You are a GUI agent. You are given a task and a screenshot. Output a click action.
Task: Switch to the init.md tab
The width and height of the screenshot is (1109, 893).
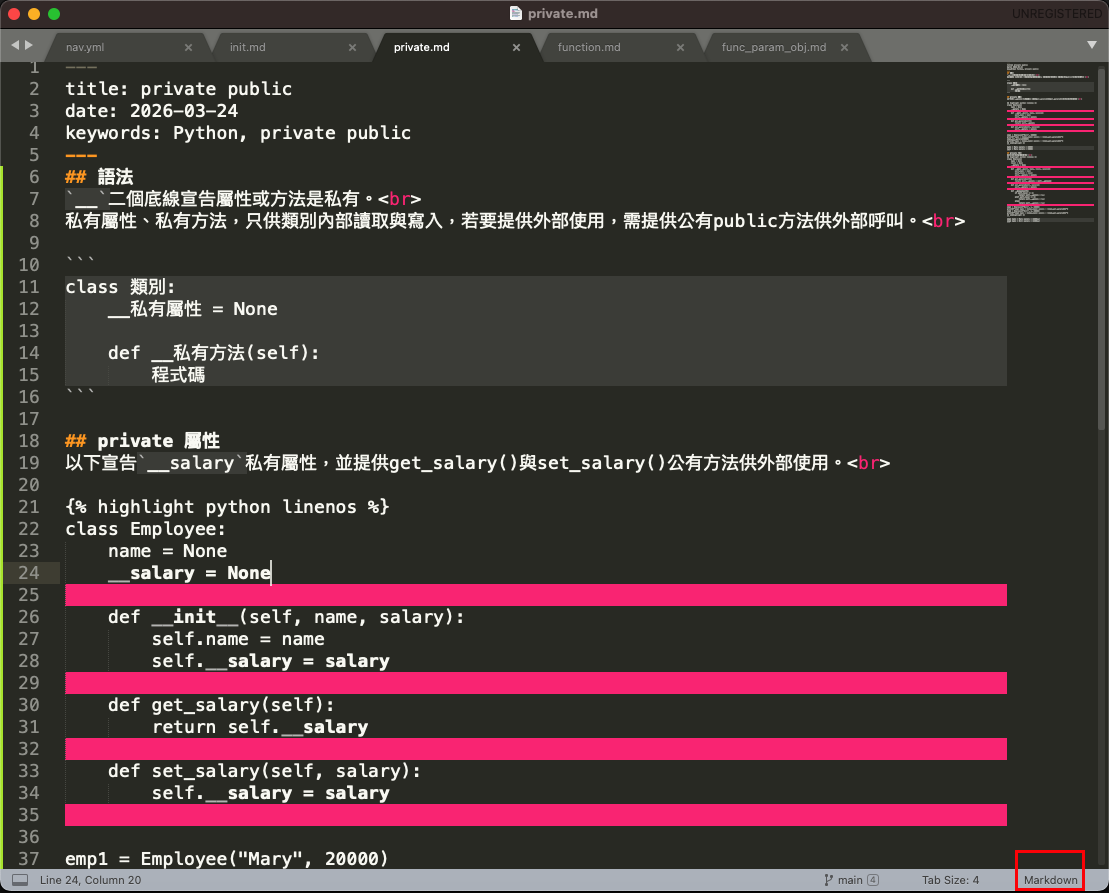247,47
